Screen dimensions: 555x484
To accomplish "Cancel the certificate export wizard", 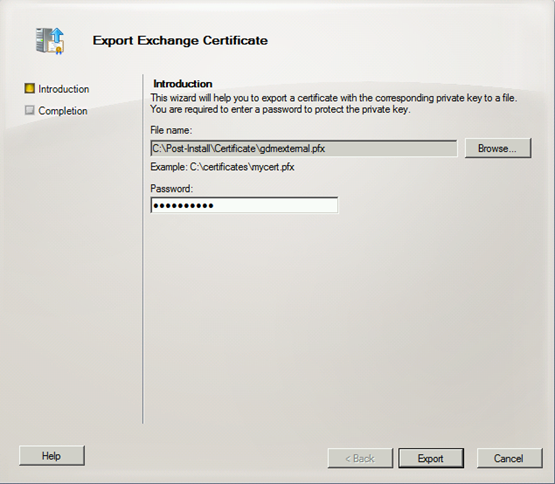I will pos(509,458).
